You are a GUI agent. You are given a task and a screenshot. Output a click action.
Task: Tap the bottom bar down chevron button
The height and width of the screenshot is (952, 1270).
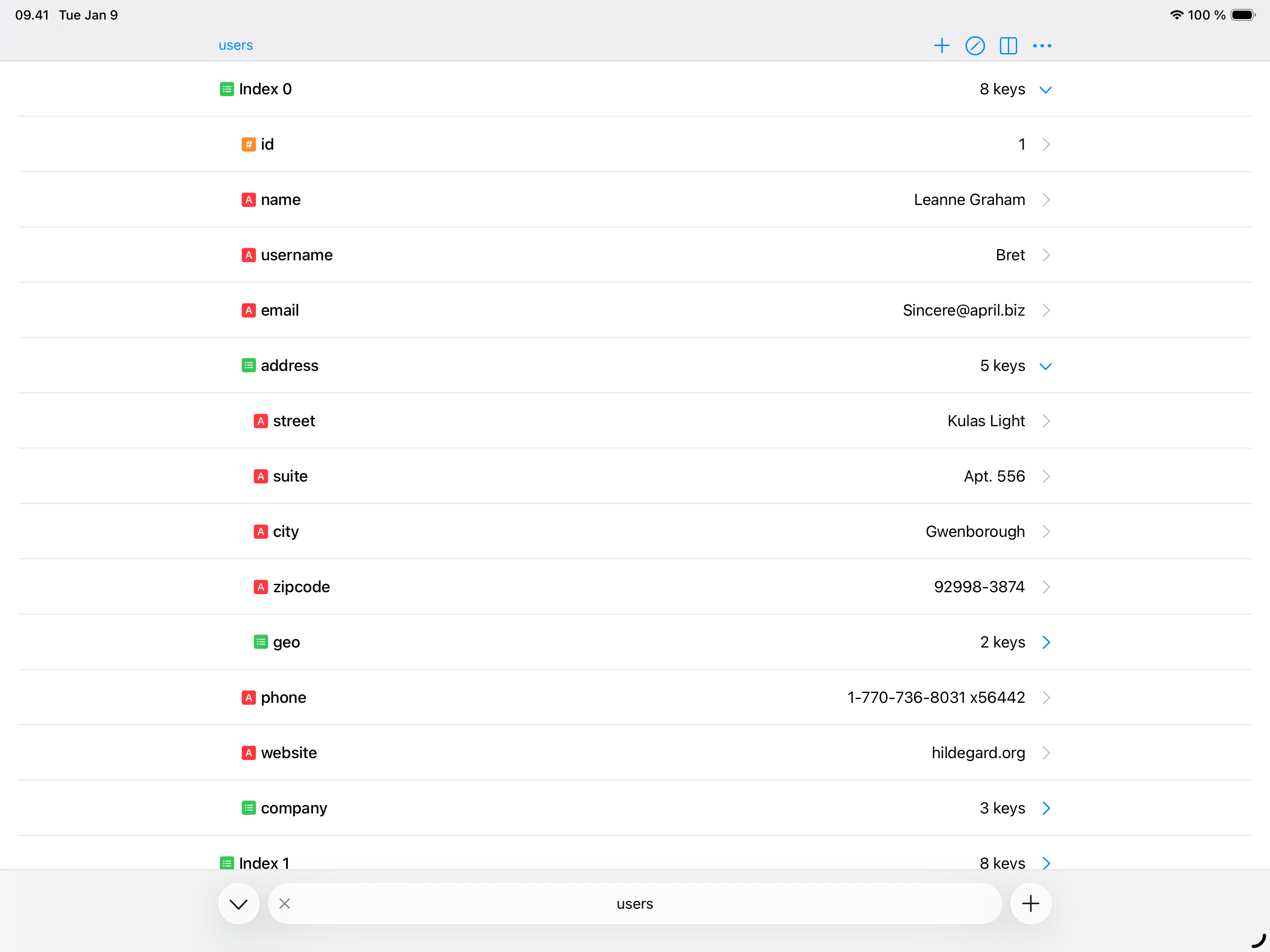pos(239,904)
